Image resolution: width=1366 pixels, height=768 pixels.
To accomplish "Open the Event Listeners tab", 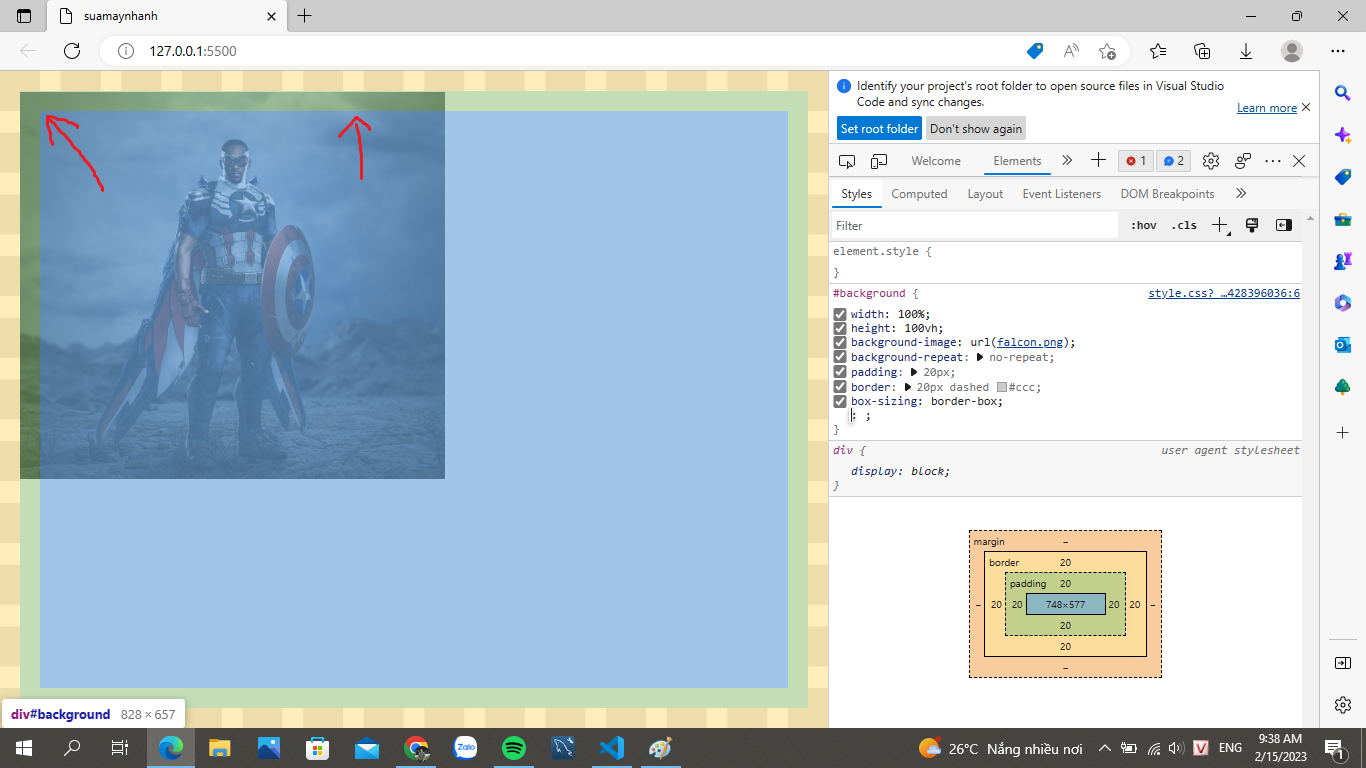I will [x=1061, y=194].
